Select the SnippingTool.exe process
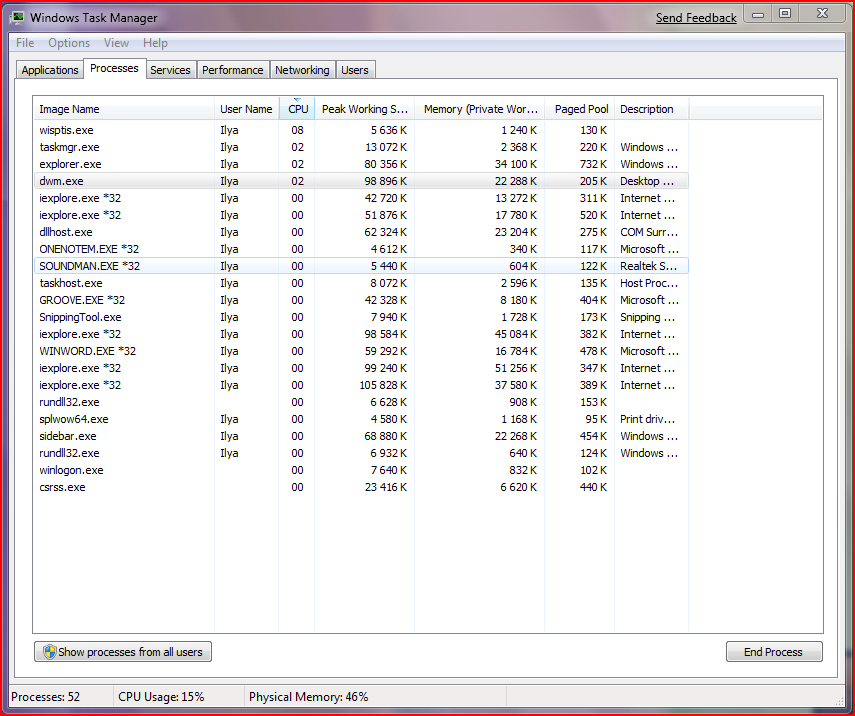 coord(361,317)
